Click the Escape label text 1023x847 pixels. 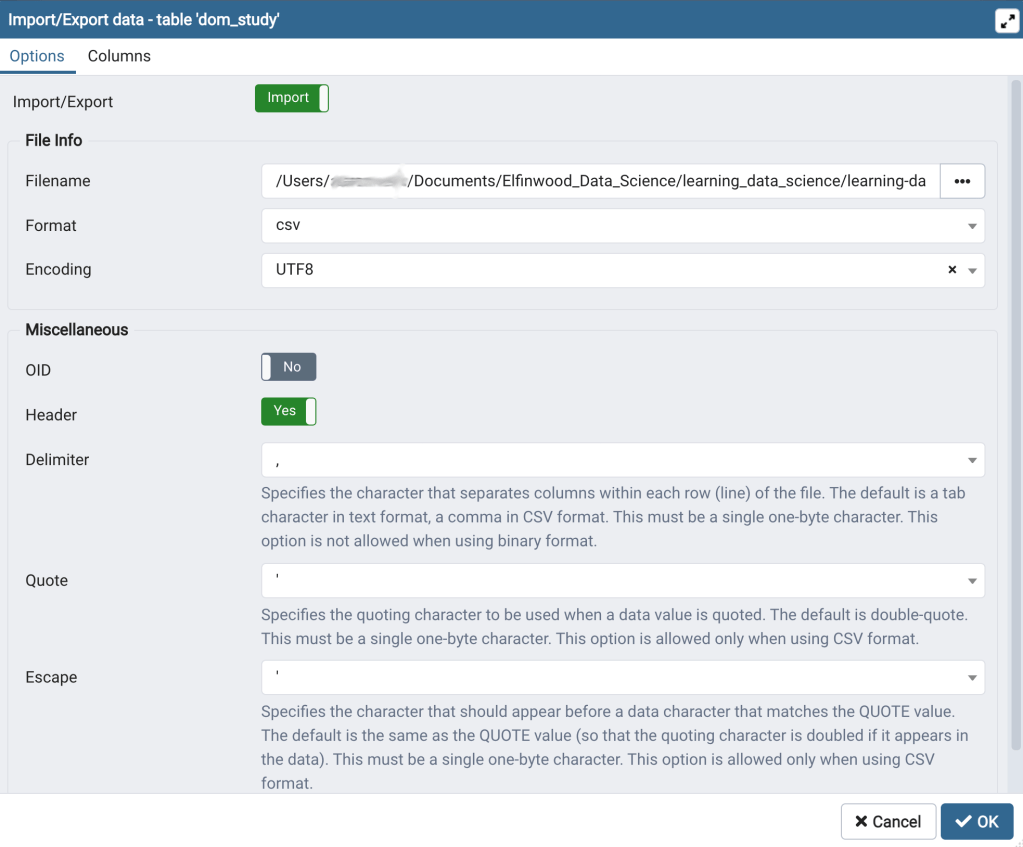[x=51, y=677]
